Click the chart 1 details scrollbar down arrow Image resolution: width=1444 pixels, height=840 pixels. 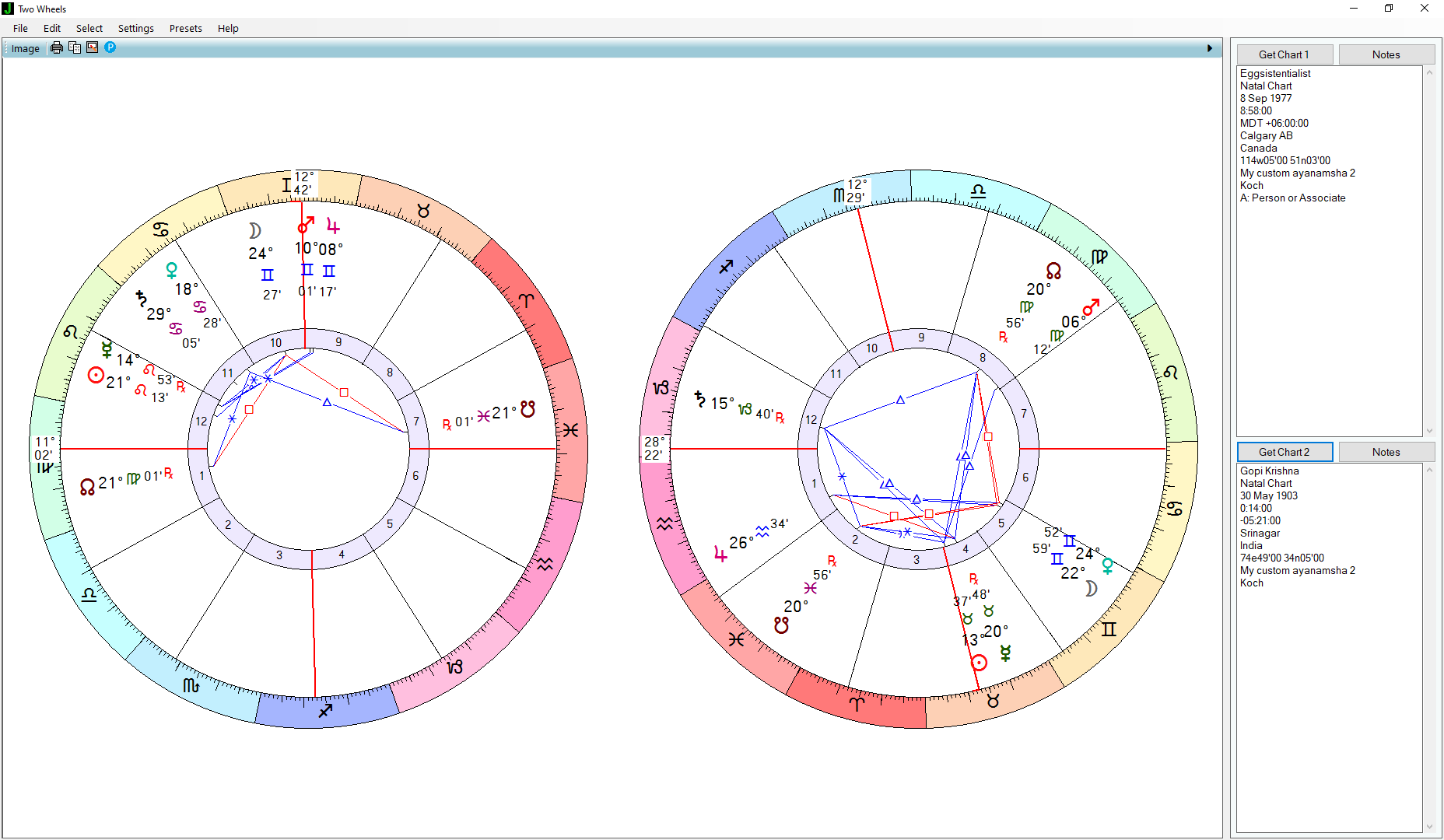[x=1429, y=431]
